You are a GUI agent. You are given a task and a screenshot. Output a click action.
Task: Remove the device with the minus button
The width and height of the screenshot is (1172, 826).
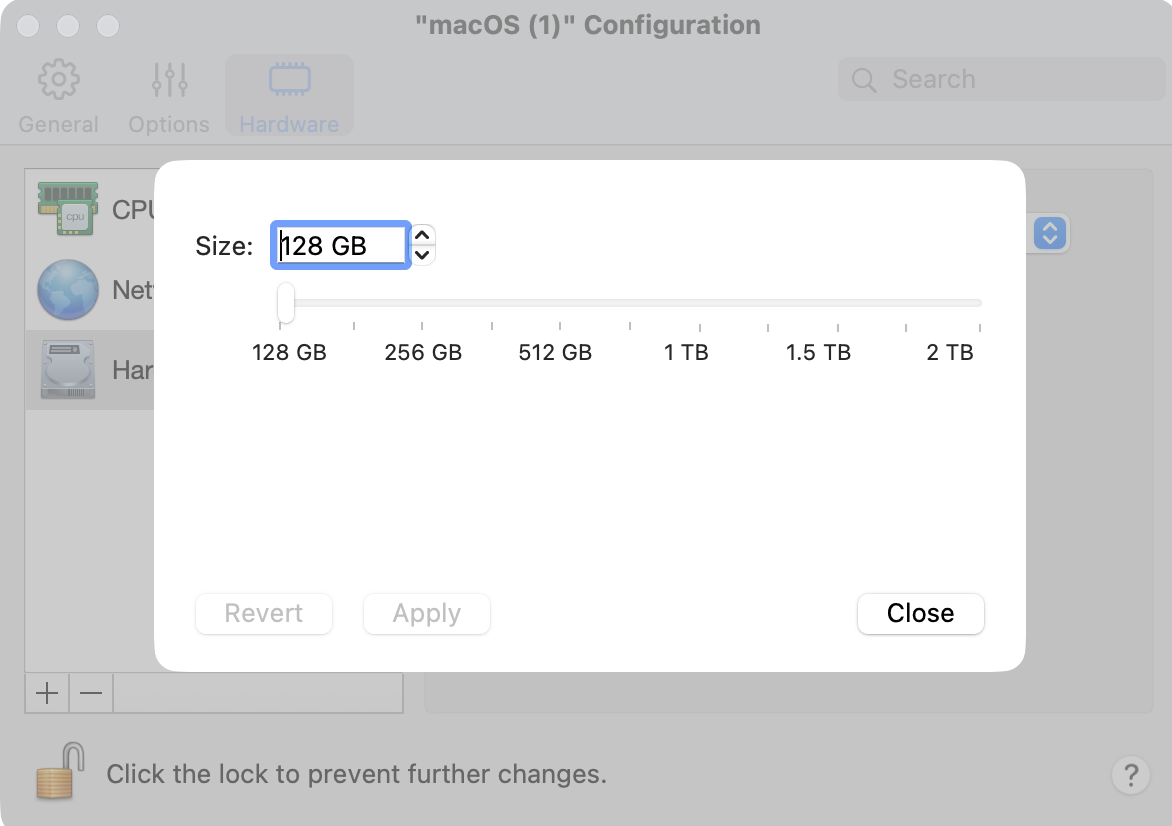[91, 693]
